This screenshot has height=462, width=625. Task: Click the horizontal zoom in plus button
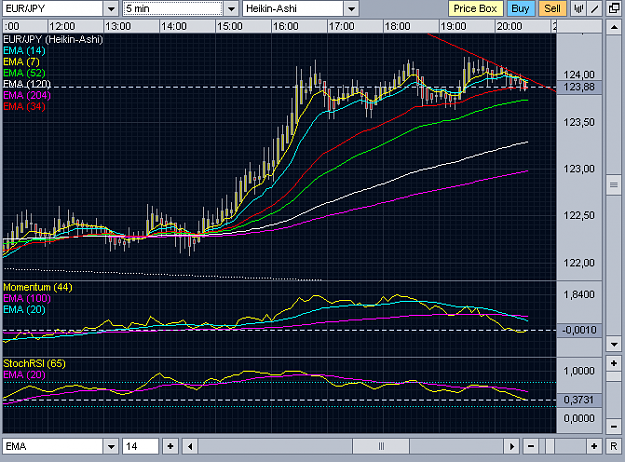594,446
